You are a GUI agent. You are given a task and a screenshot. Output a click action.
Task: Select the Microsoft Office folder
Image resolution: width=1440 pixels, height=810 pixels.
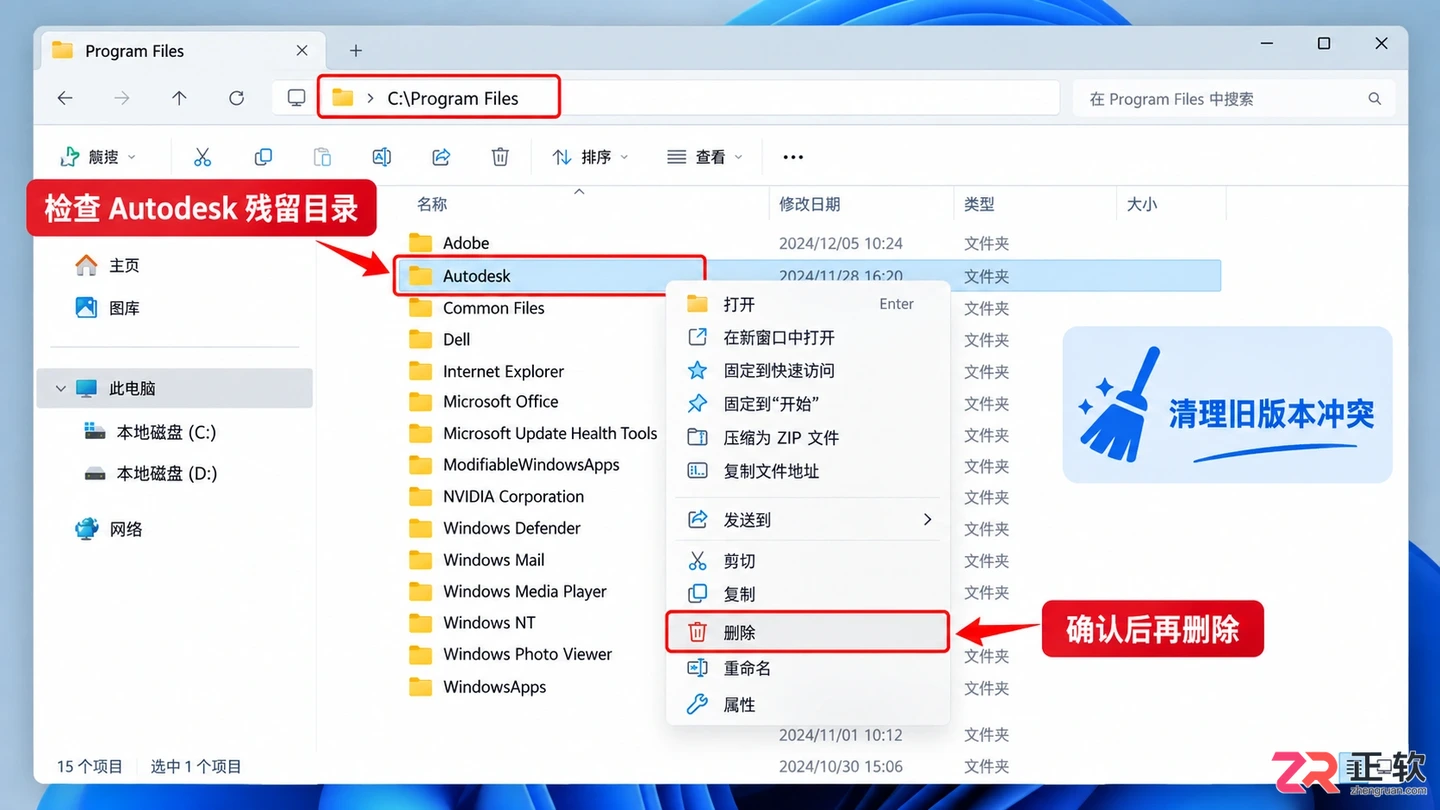point(484,402)
